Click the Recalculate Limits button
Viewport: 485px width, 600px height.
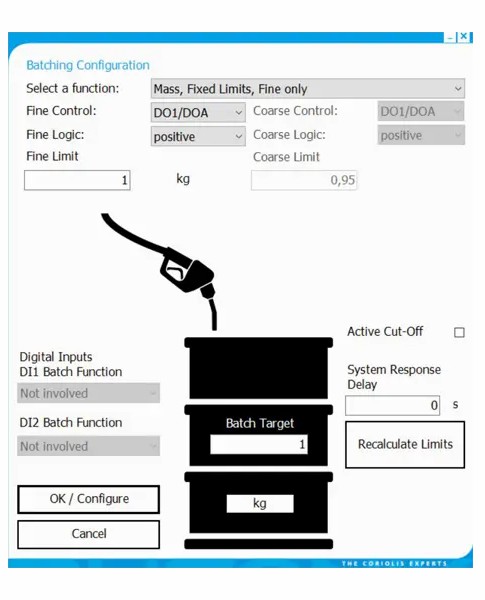click(x=405, y=445)
